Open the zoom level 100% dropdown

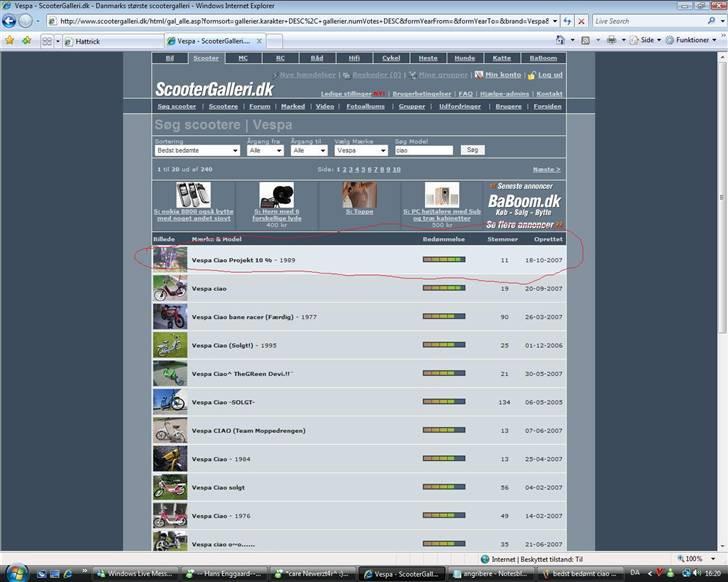pos(713,559)
